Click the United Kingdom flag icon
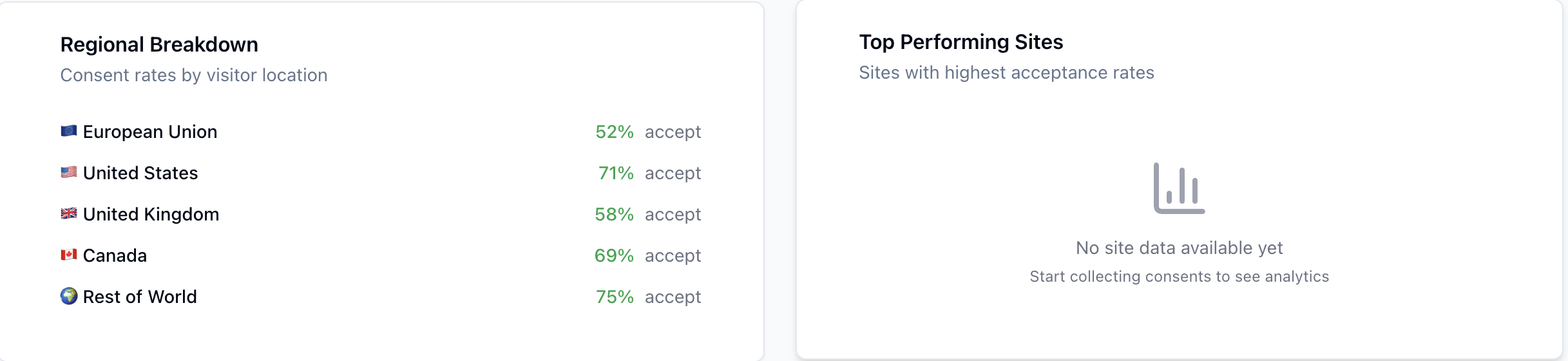Screen dimensions: 1568x361 pos(69,214)
